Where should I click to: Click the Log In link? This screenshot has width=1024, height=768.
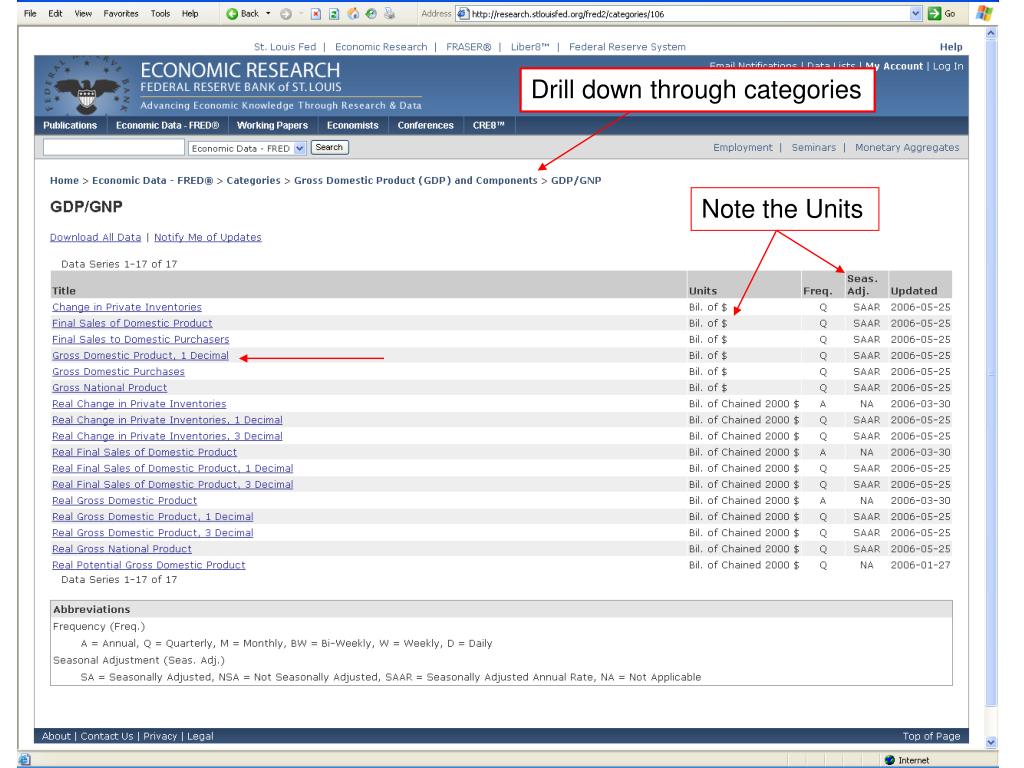click(948, 66)
